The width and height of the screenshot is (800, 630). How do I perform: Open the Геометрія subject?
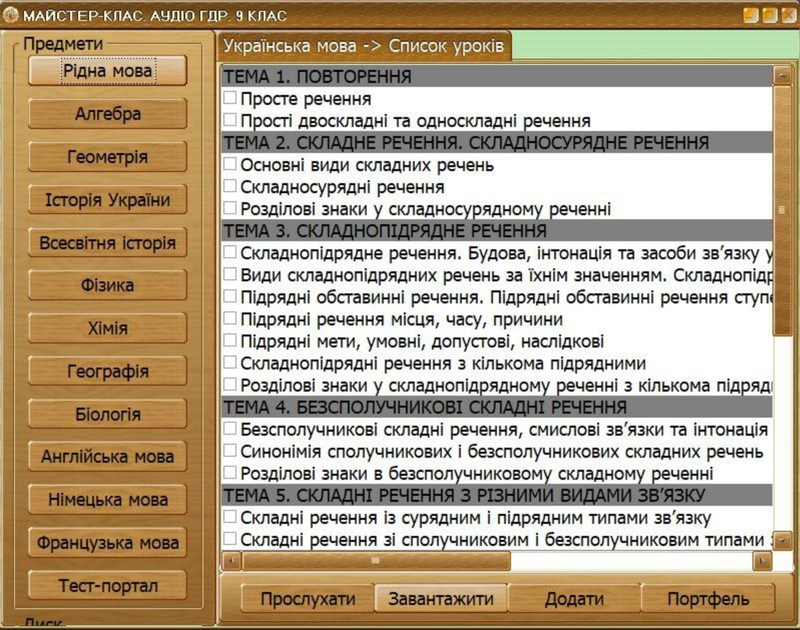(108, 158)
